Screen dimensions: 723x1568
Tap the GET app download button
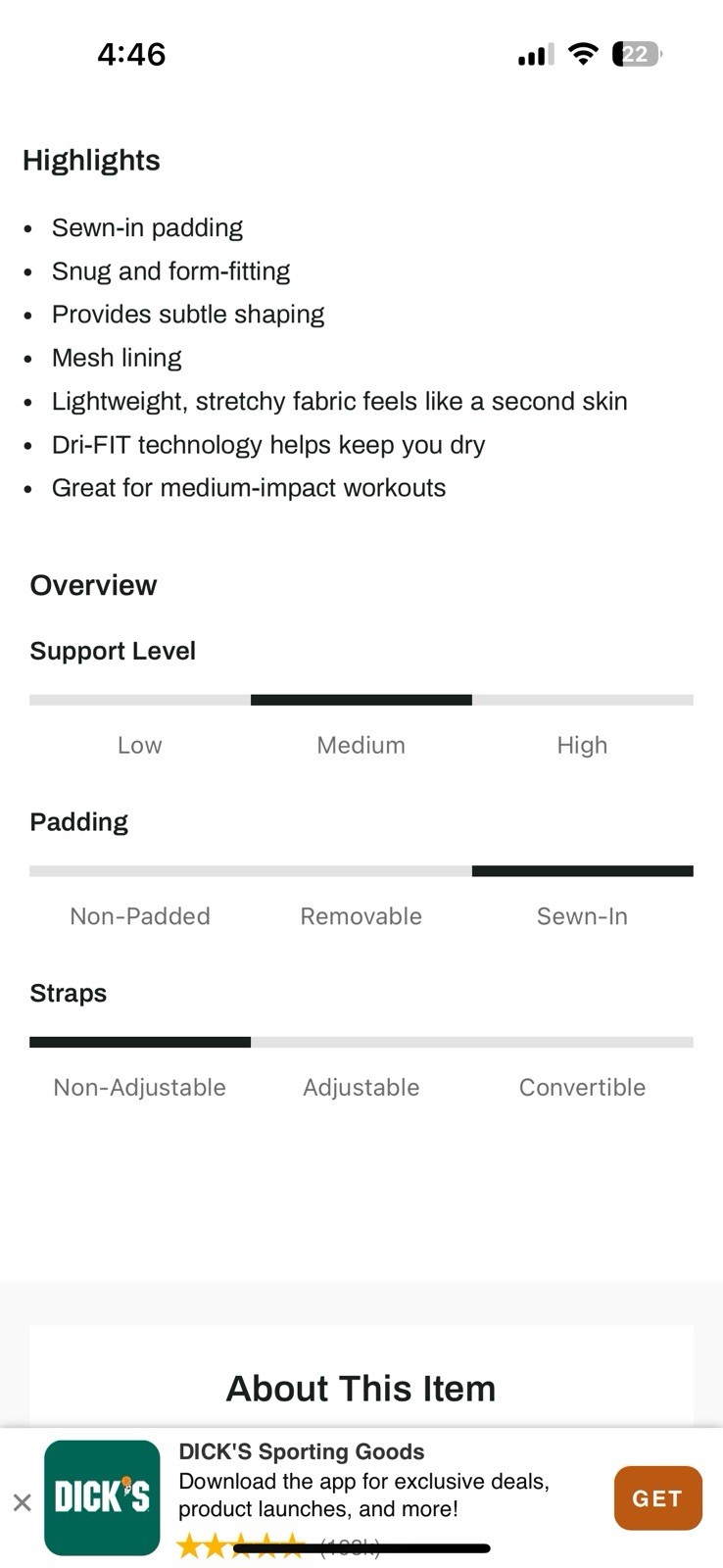pyautogui.click(x=657, y=1498)
